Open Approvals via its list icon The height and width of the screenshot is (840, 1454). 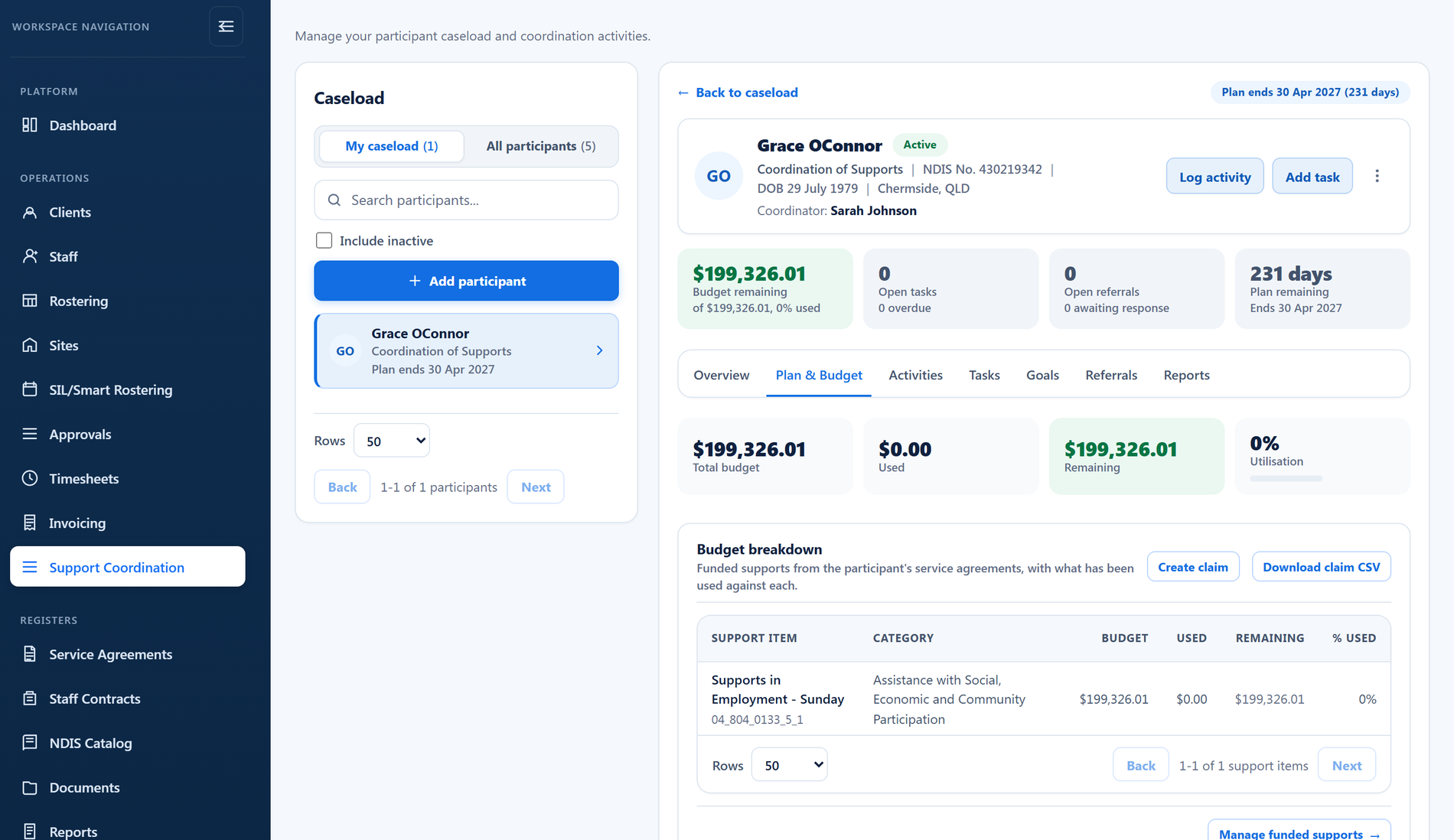pyautogui.click(x=30, y=434)
